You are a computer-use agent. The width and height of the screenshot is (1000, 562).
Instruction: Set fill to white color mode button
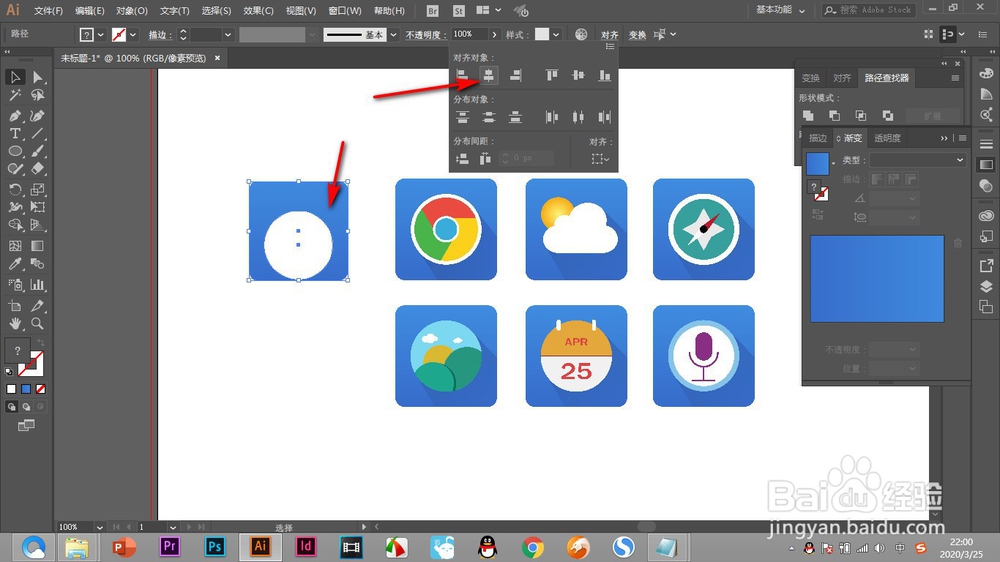(11, 389)
